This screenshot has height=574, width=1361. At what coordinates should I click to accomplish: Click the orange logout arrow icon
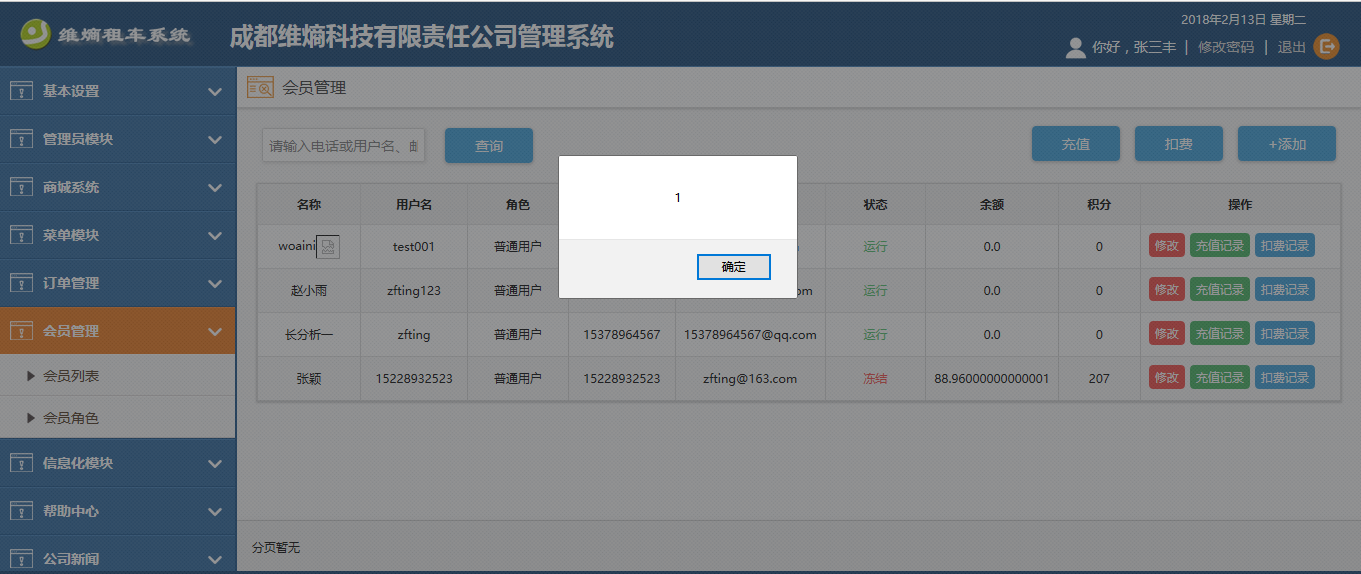tap(1326, 46)
